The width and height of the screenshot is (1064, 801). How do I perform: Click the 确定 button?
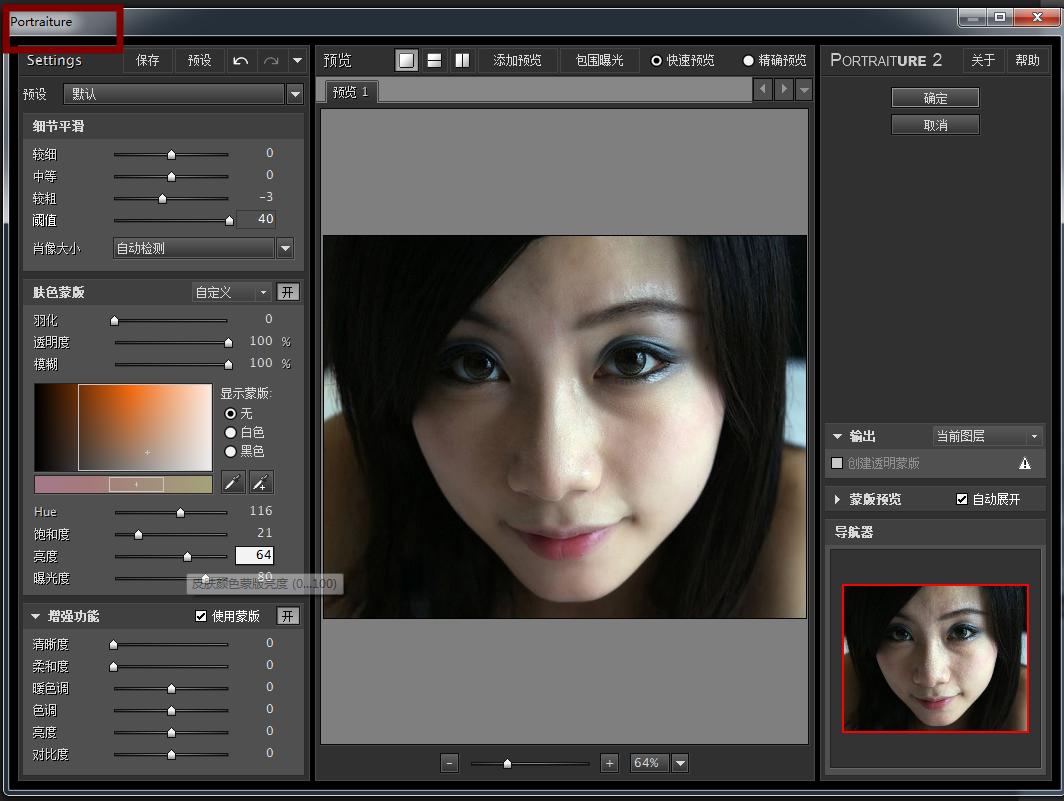click(x=935, y=98)
